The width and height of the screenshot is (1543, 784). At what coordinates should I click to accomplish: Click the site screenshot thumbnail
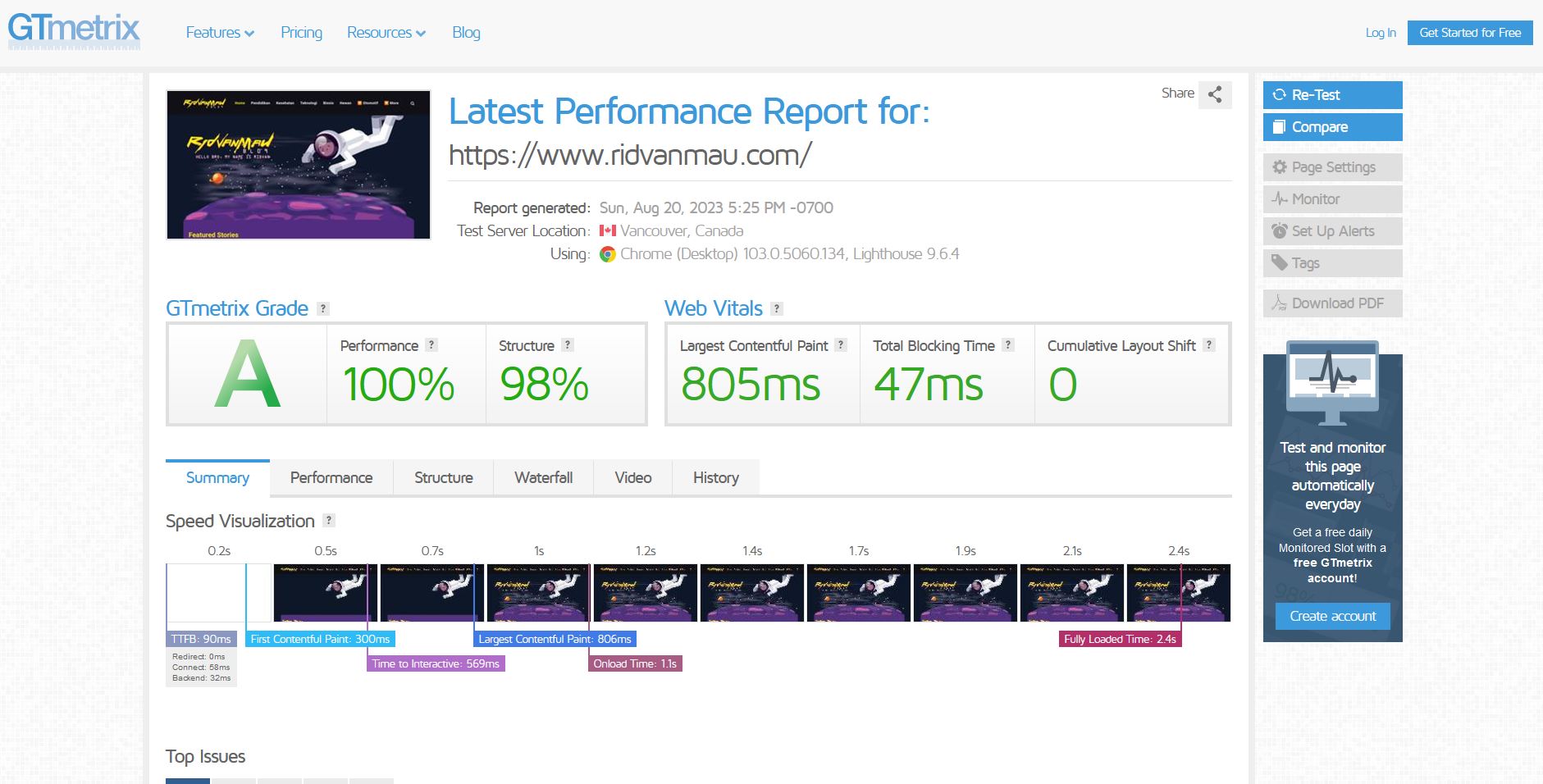[x=299, y=165]
